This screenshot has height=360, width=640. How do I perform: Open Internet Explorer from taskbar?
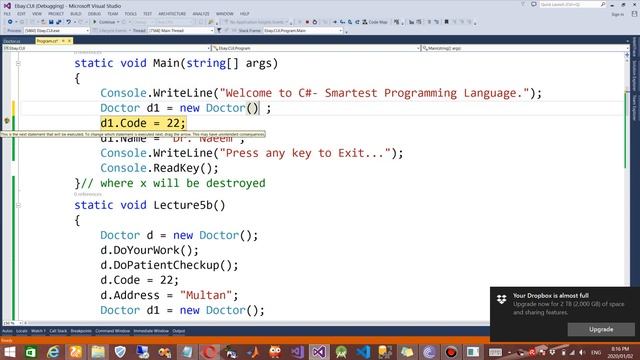[x=53, y=352]
